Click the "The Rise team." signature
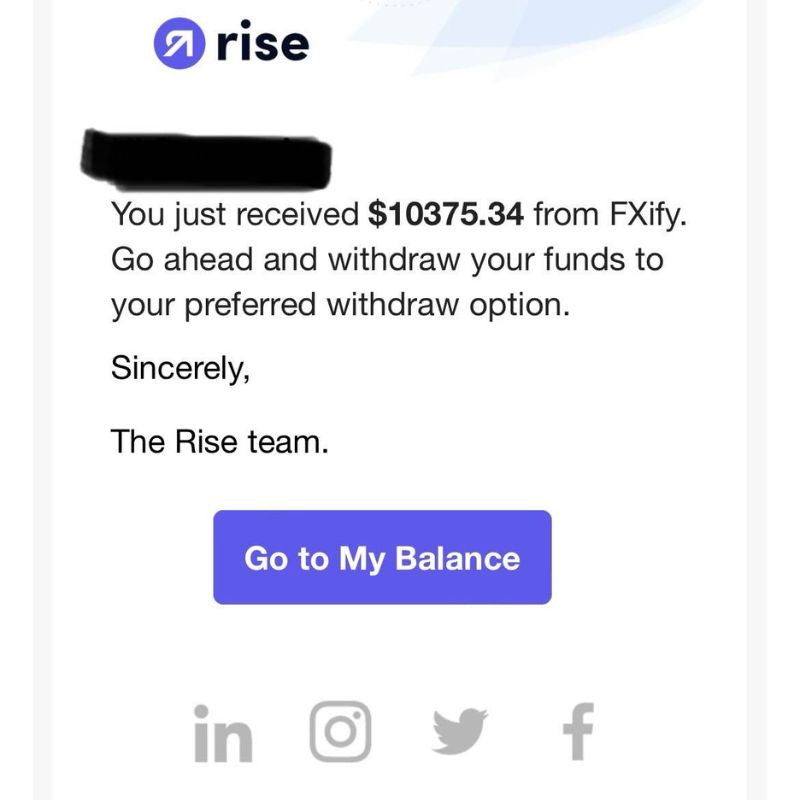The height and width of the screenshot is (800, 800). [219, 441]
